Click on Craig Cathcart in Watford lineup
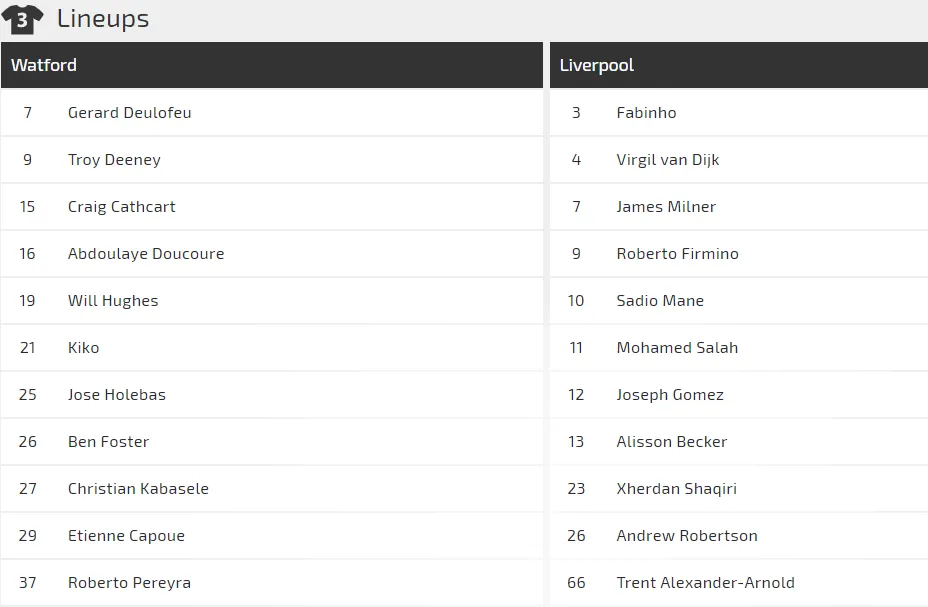The height and width of the screenshot is (607, 928). point(121,206)
